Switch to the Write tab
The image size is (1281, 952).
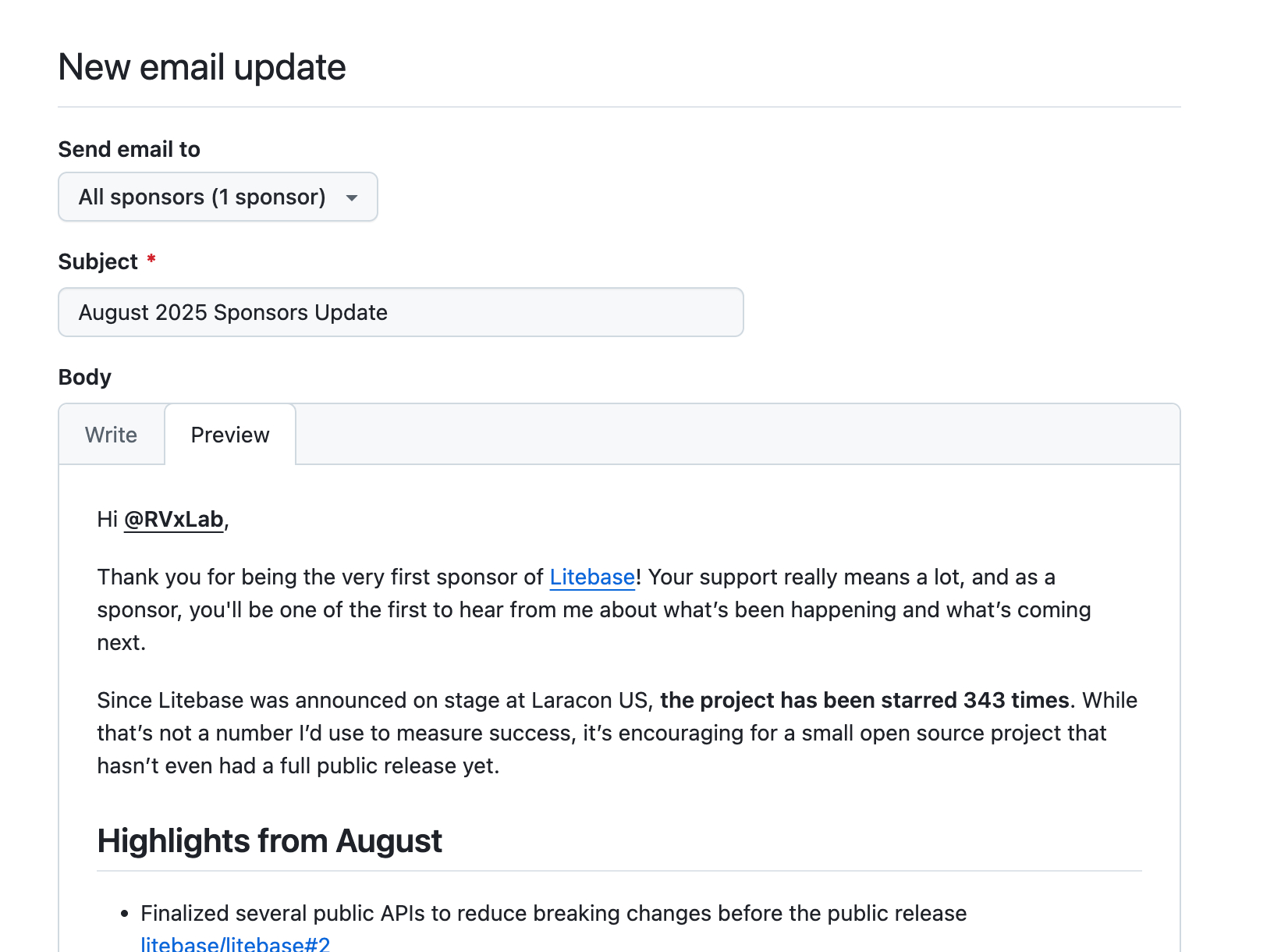click(111, 435)
